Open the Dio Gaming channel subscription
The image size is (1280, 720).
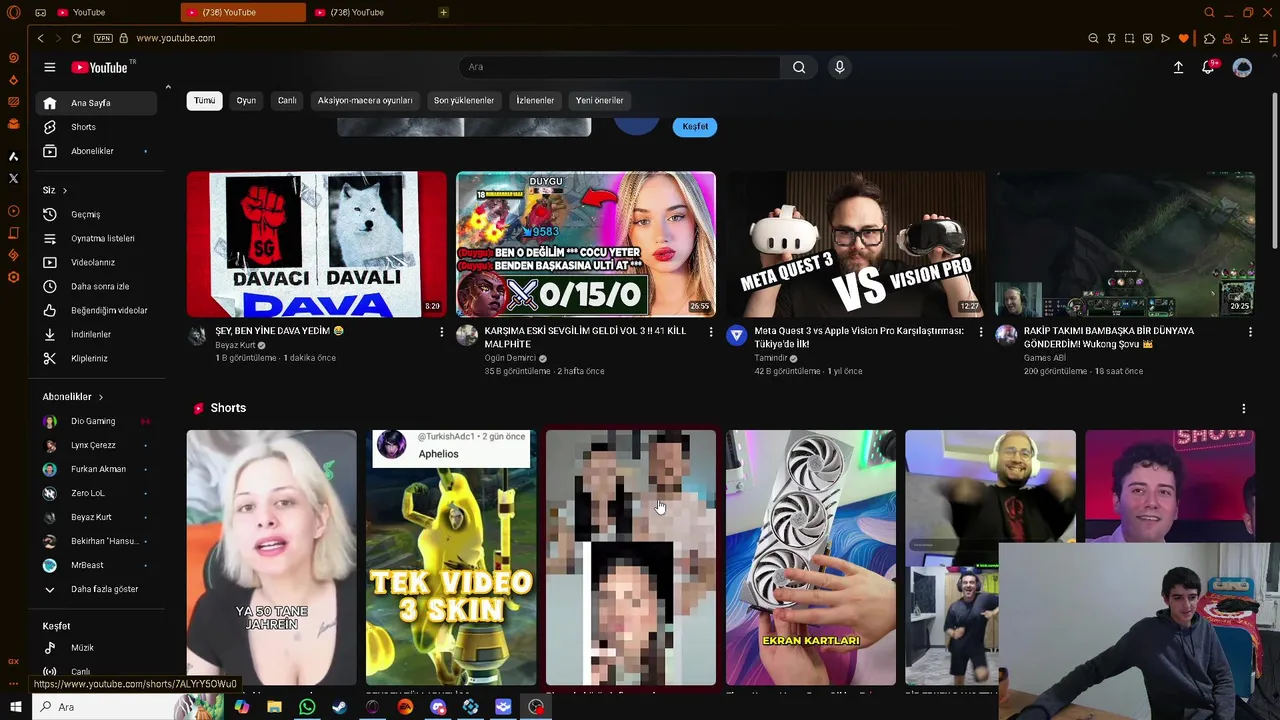96,421
